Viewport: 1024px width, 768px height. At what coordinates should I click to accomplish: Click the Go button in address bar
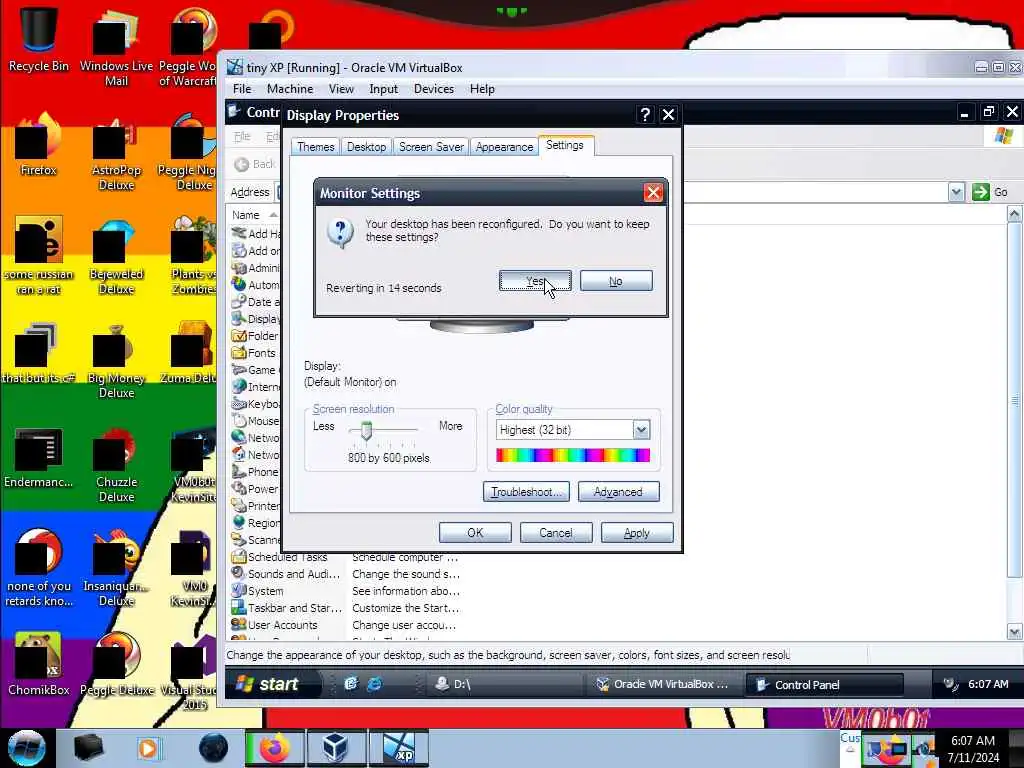(990, 192)
